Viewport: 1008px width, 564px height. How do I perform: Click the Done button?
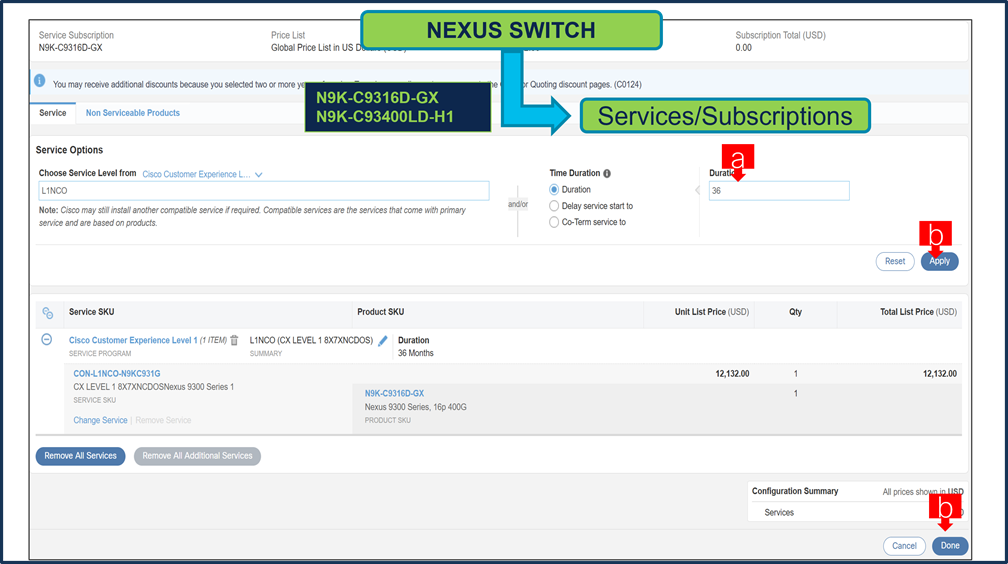coord(950,546)
